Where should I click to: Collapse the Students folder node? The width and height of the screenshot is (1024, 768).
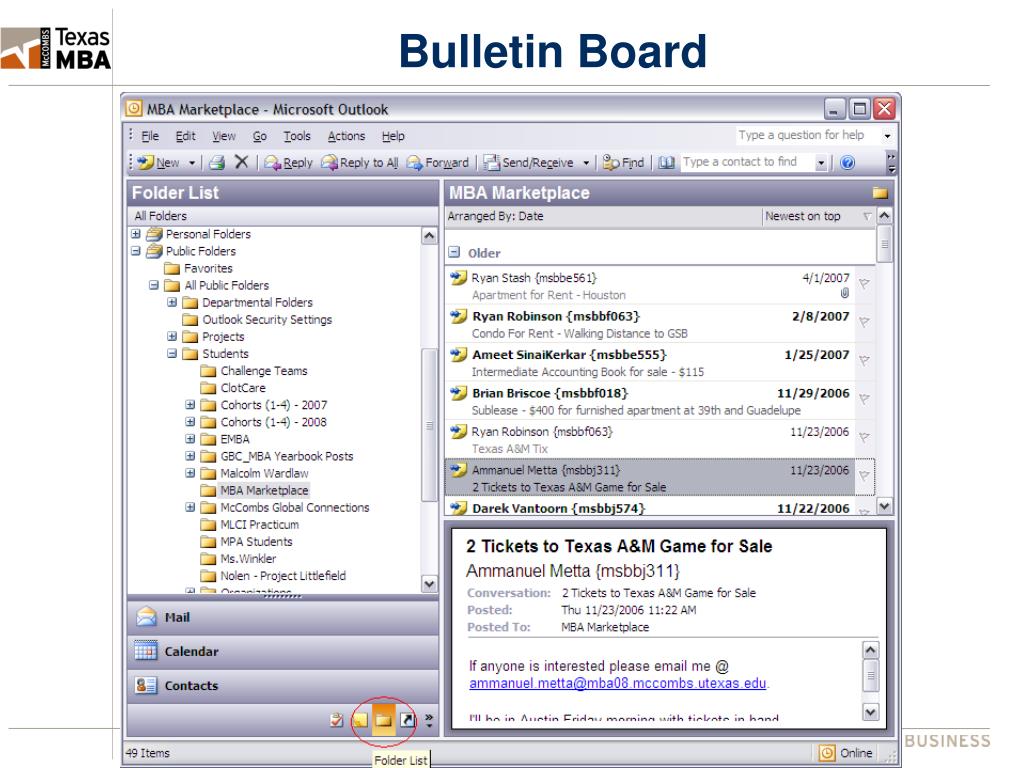point(172,353)
